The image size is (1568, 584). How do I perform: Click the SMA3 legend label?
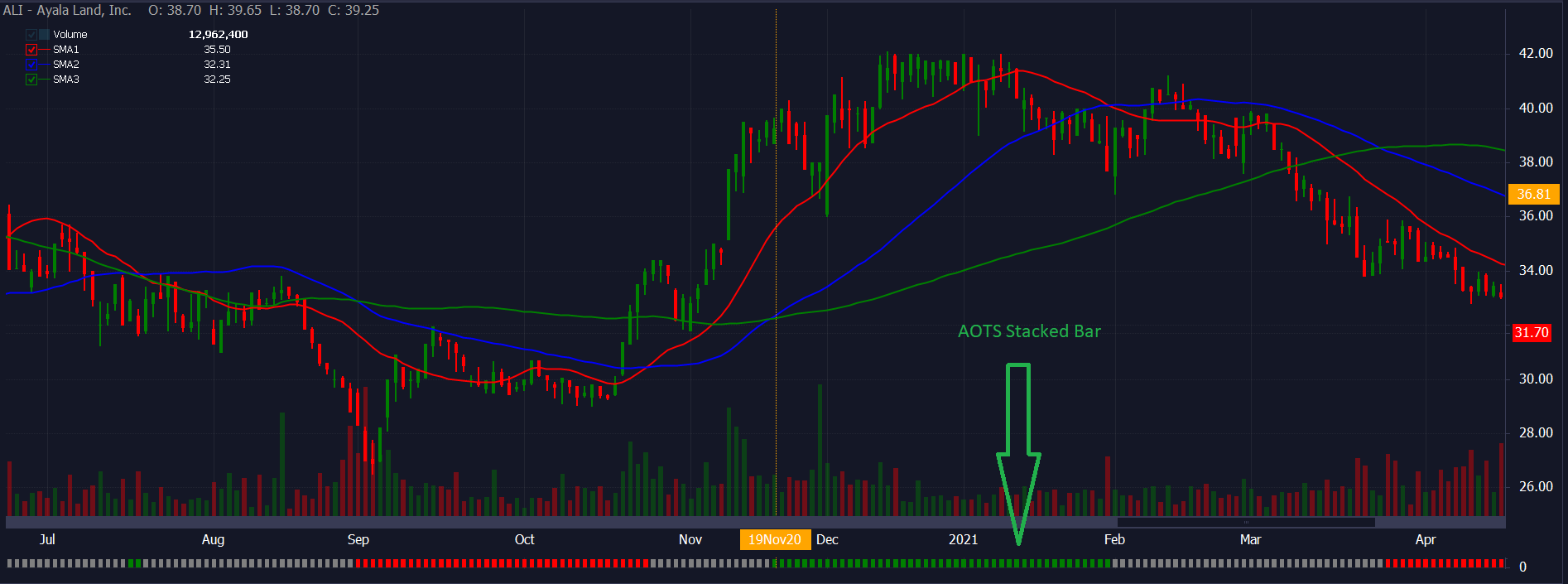(x=66, y=80)
